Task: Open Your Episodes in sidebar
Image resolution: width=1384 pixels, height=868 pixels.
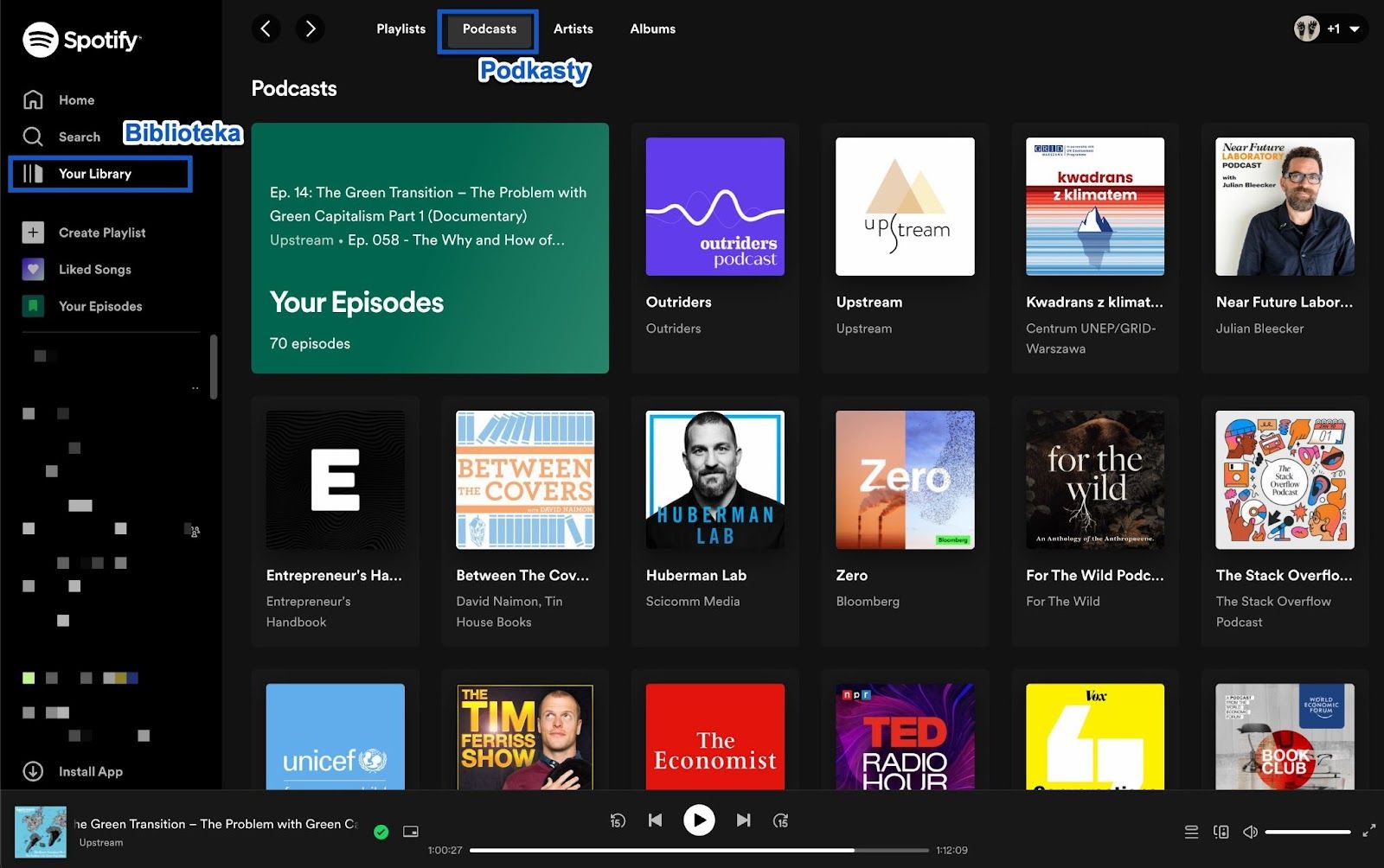Action: click(x=99, y=306)
